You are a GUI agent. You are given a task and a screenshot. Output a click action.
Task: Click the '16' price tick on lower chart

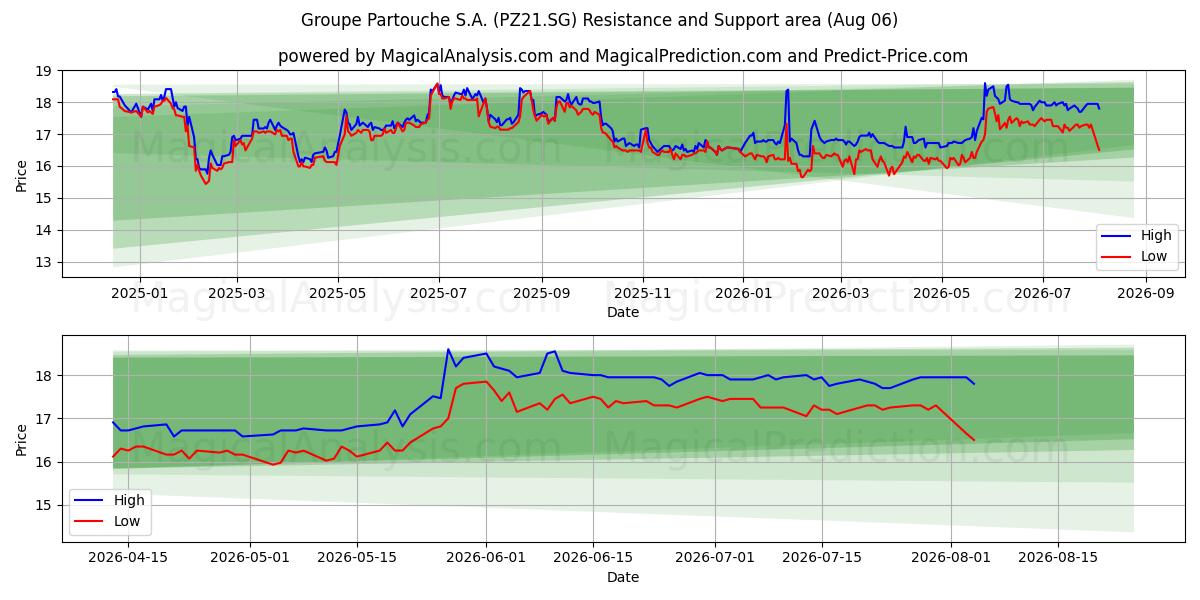pos(44,462)
